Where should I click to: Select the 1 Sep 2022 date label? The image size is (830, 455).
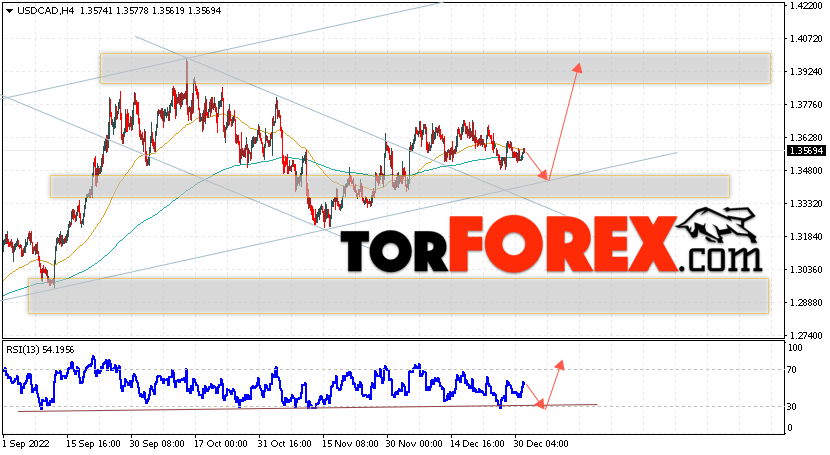coord(26,443)
